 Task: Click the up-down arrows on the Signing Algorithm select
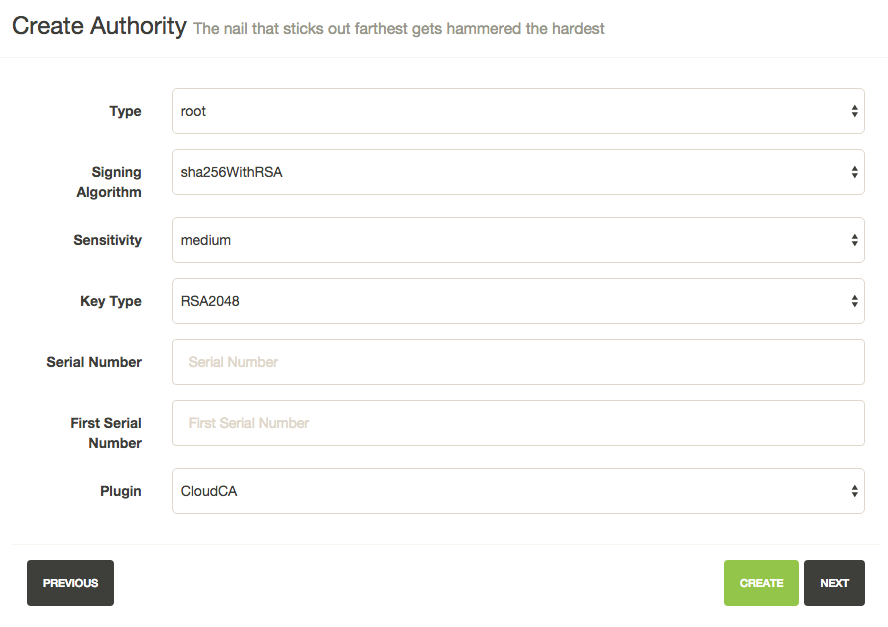854,172
